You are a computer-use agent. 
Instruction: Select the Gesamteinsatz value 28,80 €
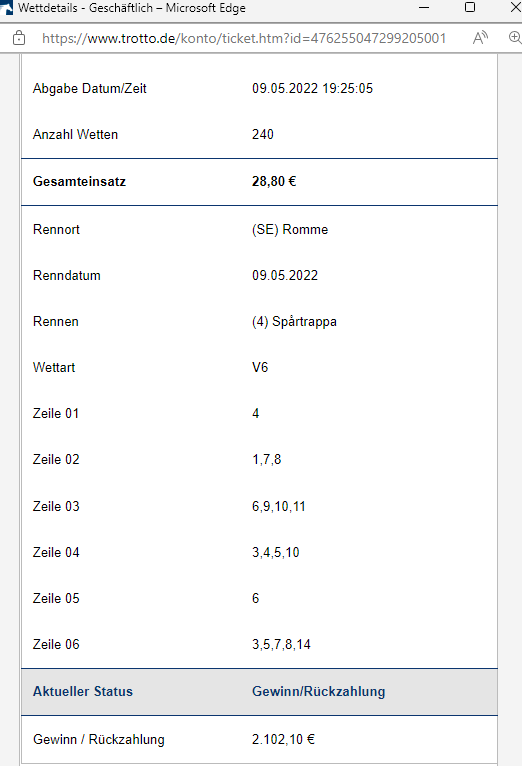(274, 182)
